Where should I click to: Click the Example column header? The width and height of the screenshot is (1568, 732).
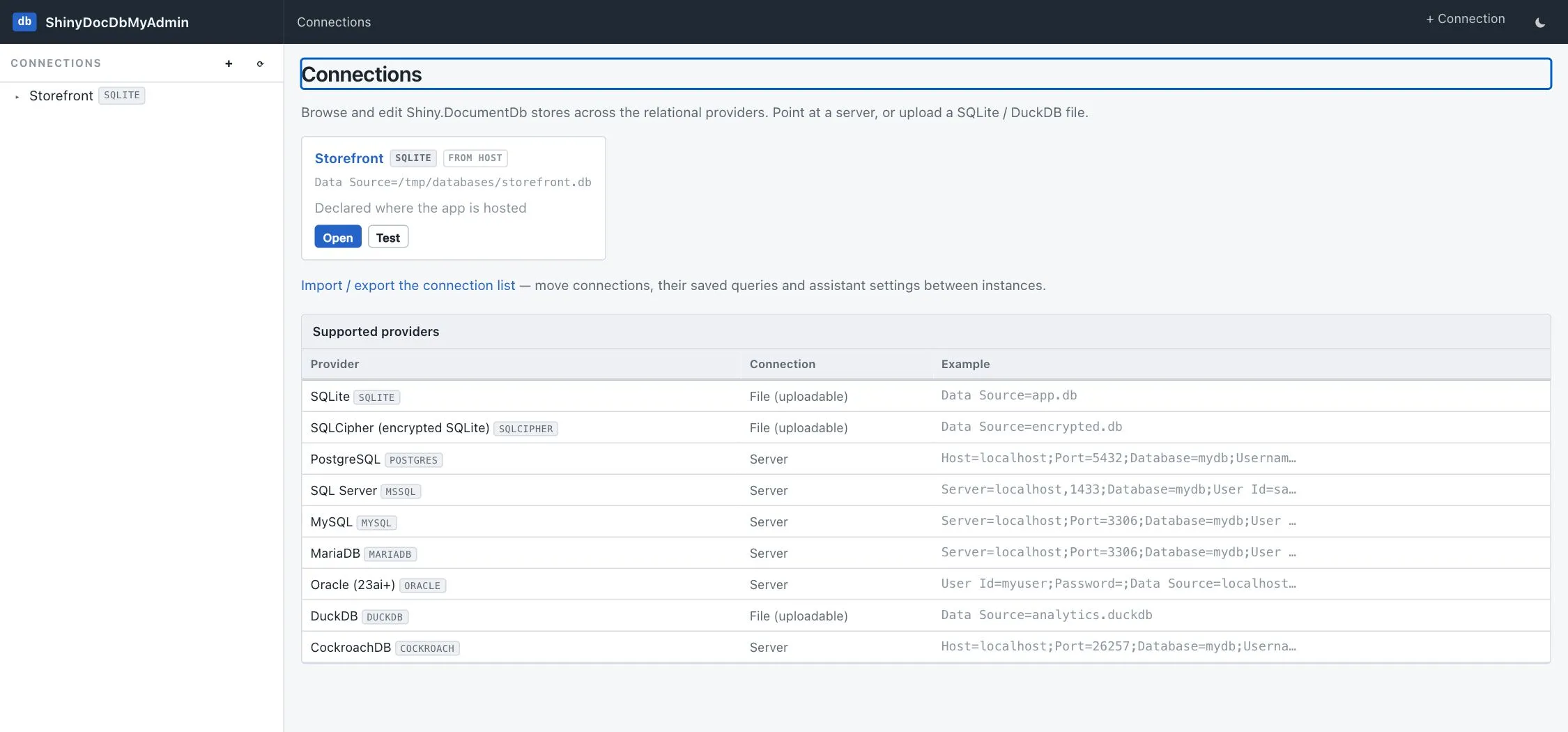[965, 364]
